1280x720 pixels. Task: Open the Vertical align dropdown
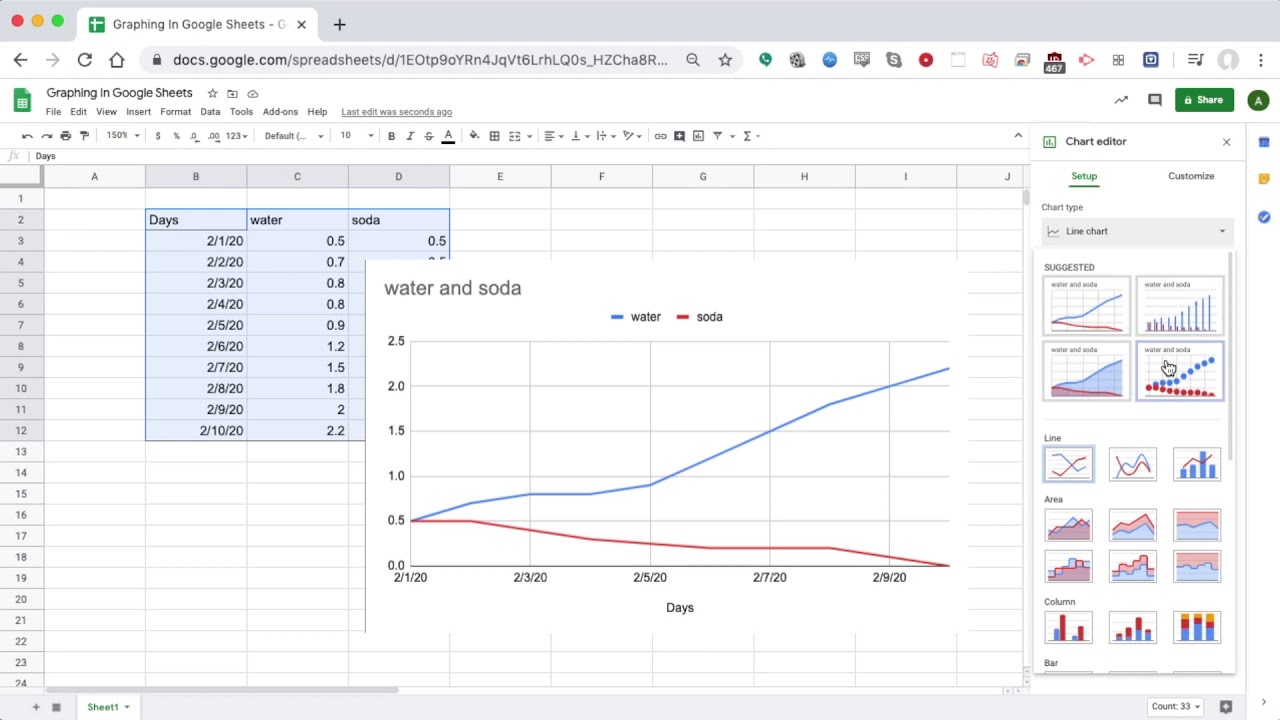(x=580, y=136)
